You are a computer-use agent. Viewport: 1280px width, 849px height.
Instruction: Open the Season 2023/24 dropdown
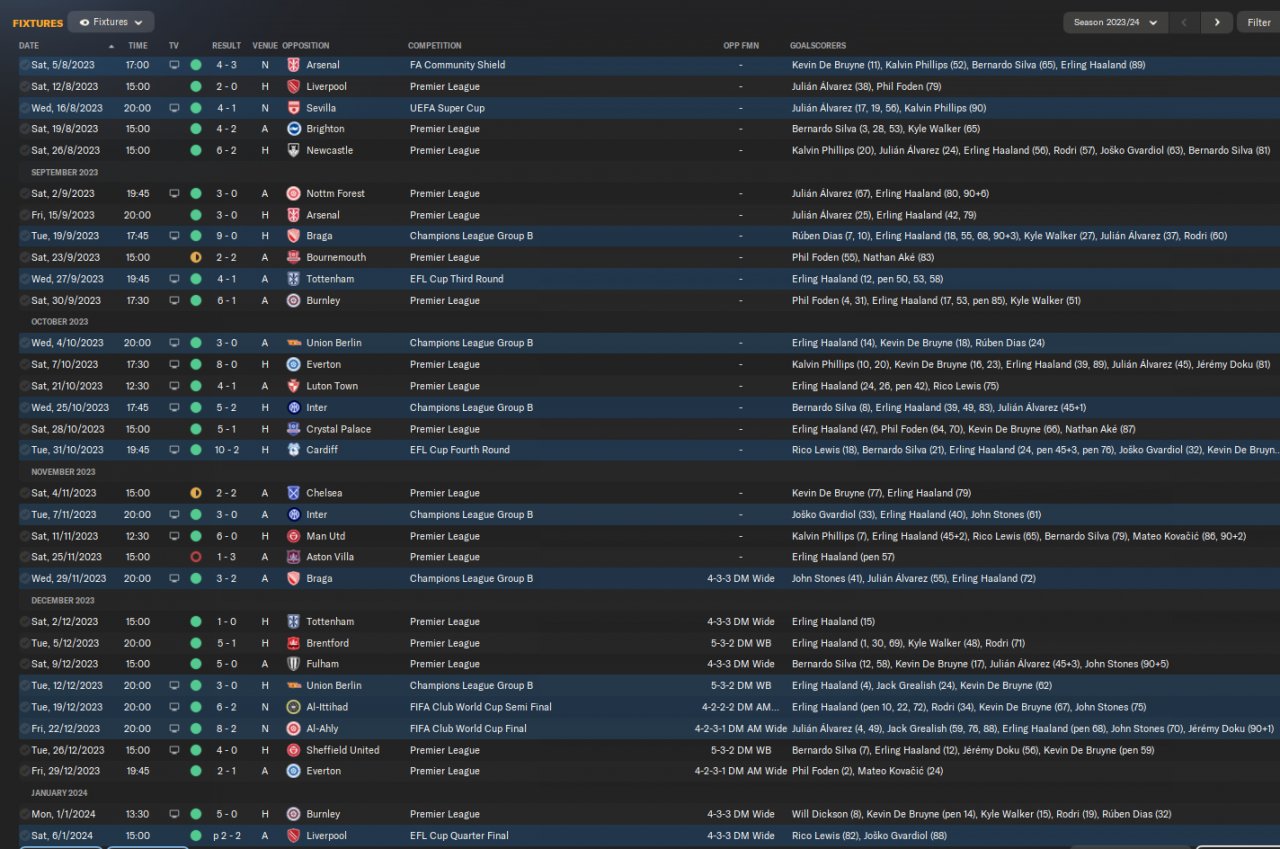1115,22
